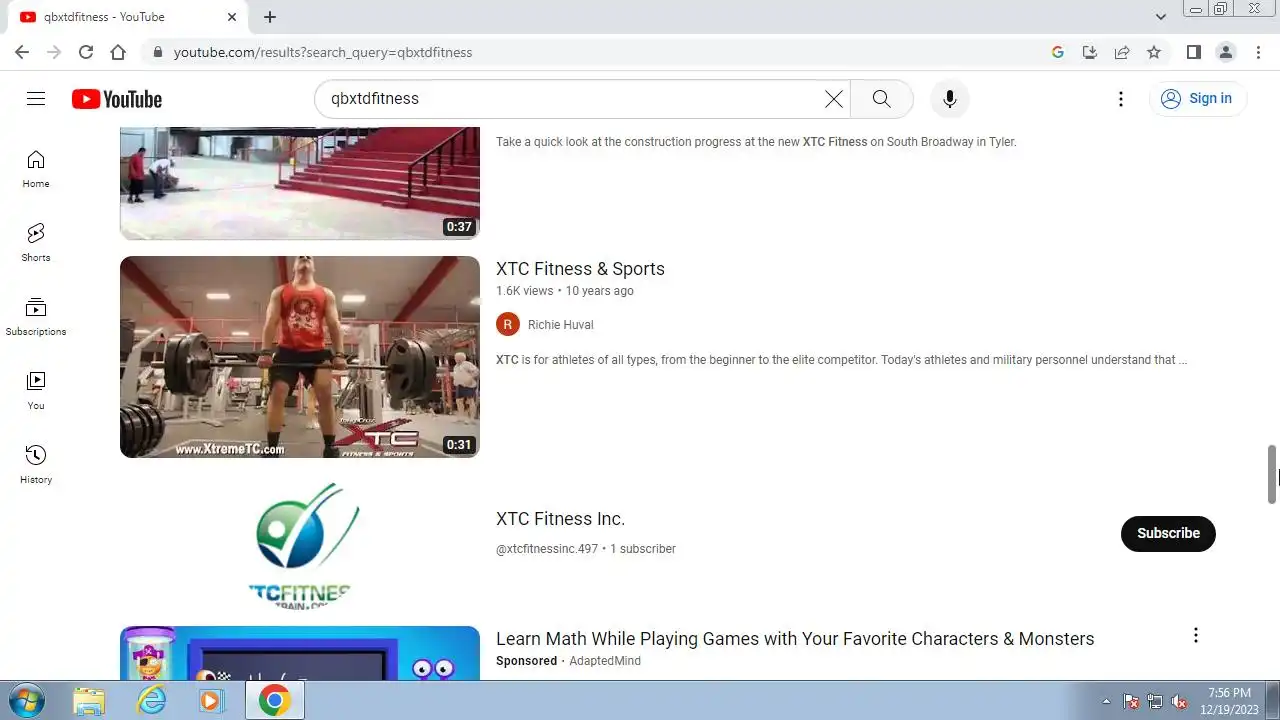Go forward in browser history
1280x720 pixels.
pyautogui.click(x=54, y=52)
